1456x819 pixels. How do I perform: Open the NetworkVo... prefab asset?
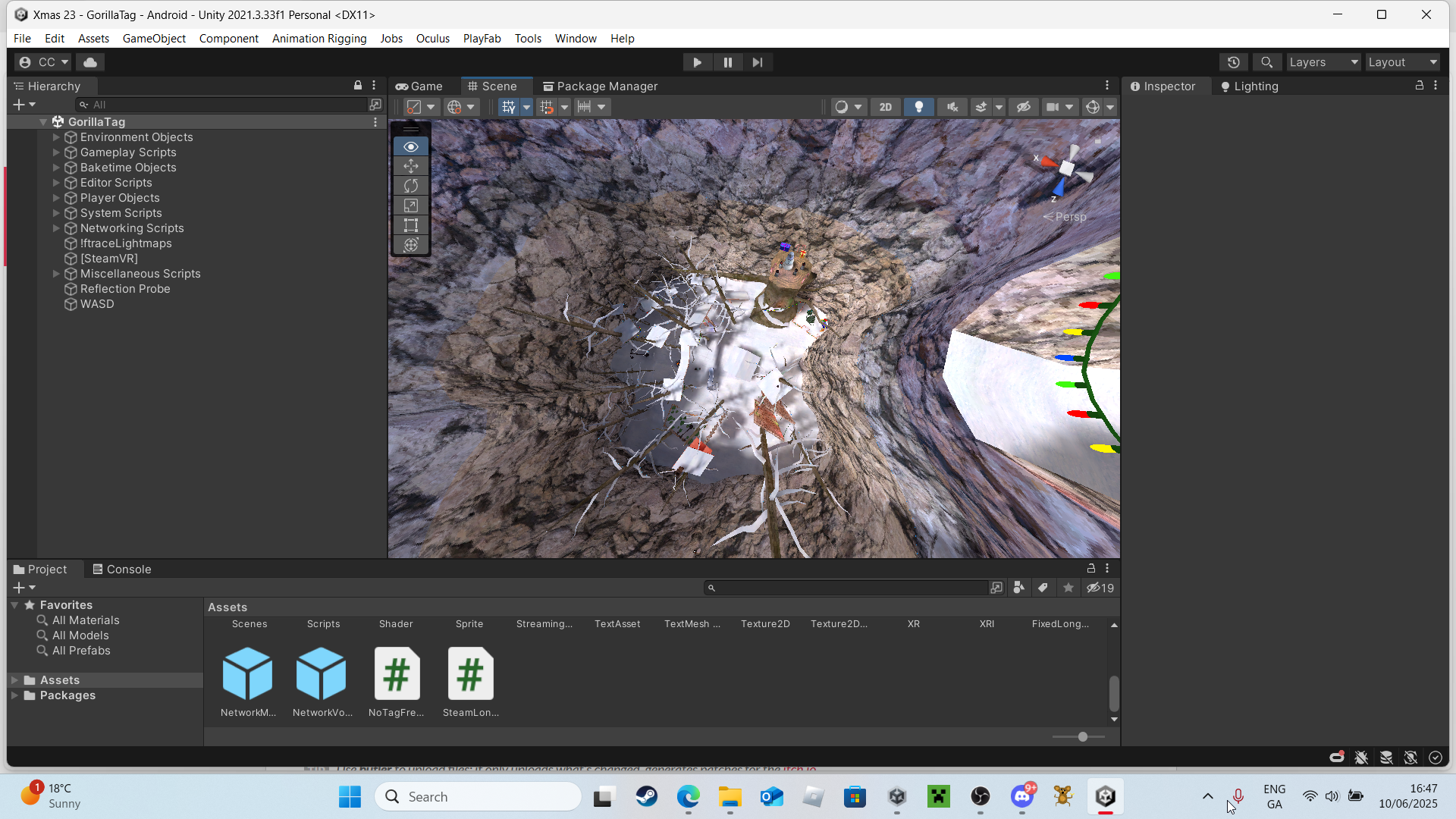322,674
